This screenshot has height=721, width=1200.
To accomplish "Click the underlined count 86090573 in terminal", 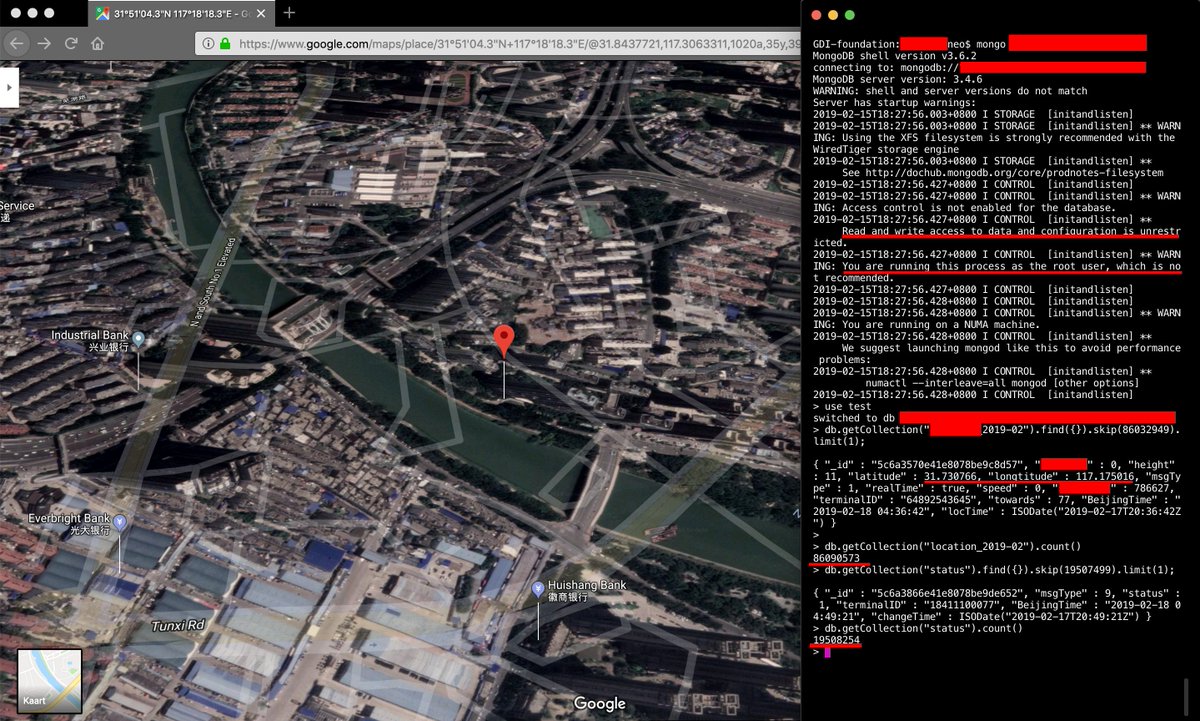I will pos(836,559).
